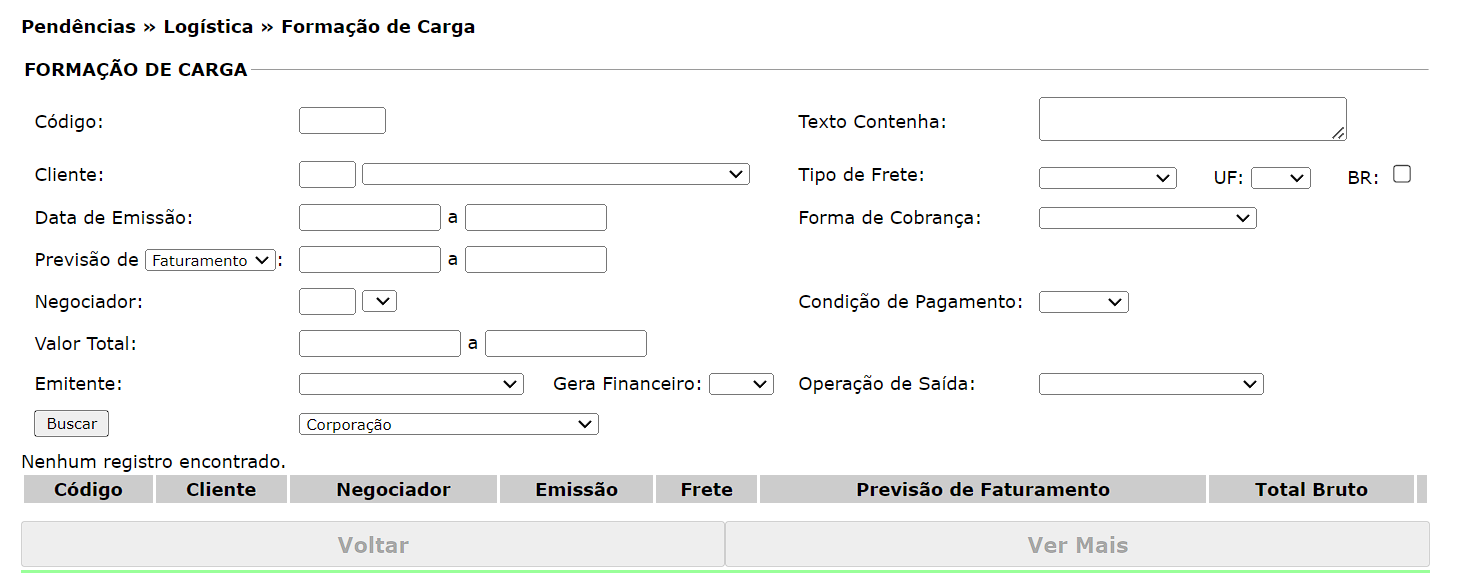The image size is (1468, 583).
Task: Open the Negociador dropdown
Action: point(380,301)
